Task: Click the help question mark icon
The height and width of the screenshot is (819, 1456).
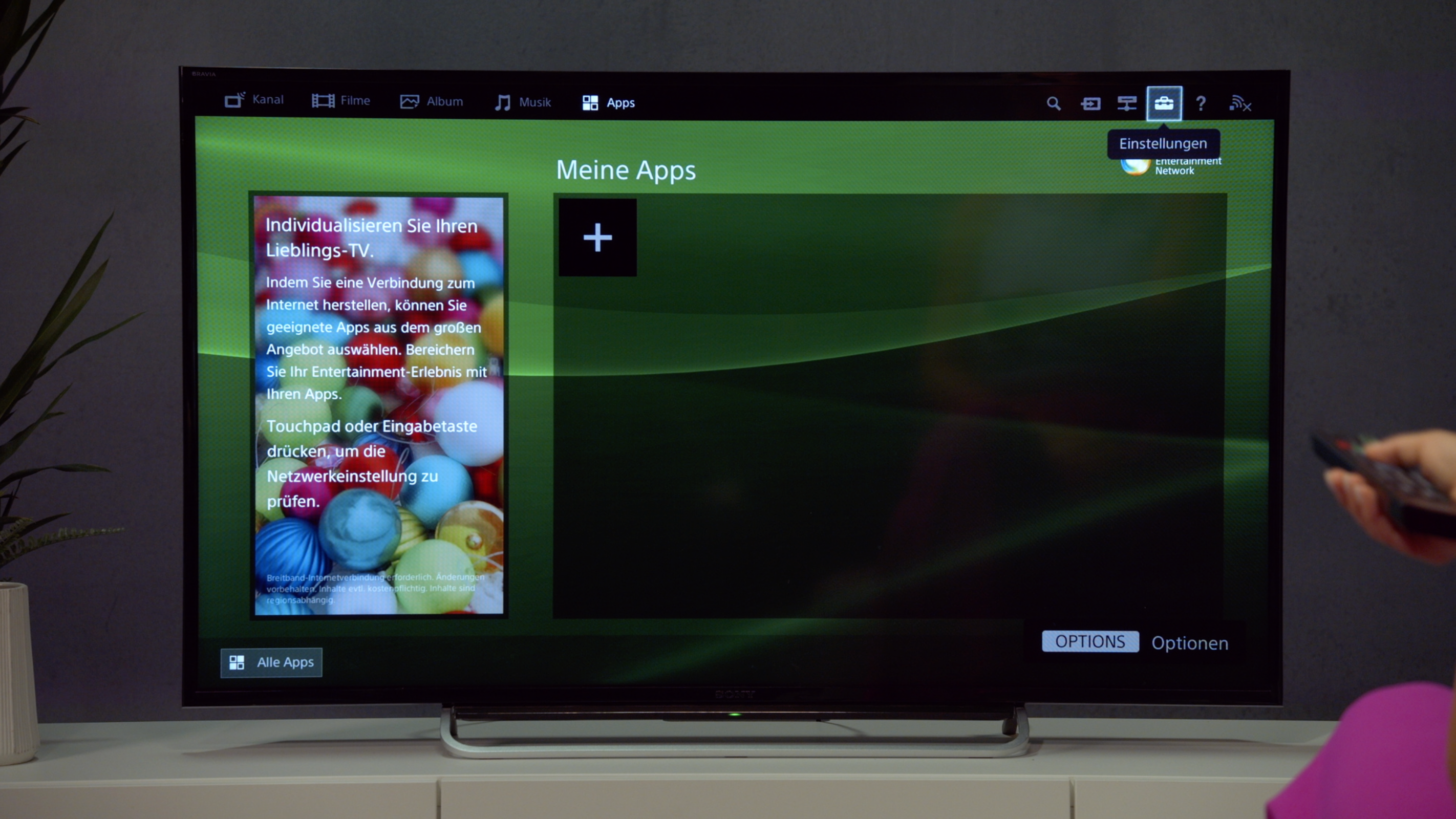Action: (x=1200, y=103)
